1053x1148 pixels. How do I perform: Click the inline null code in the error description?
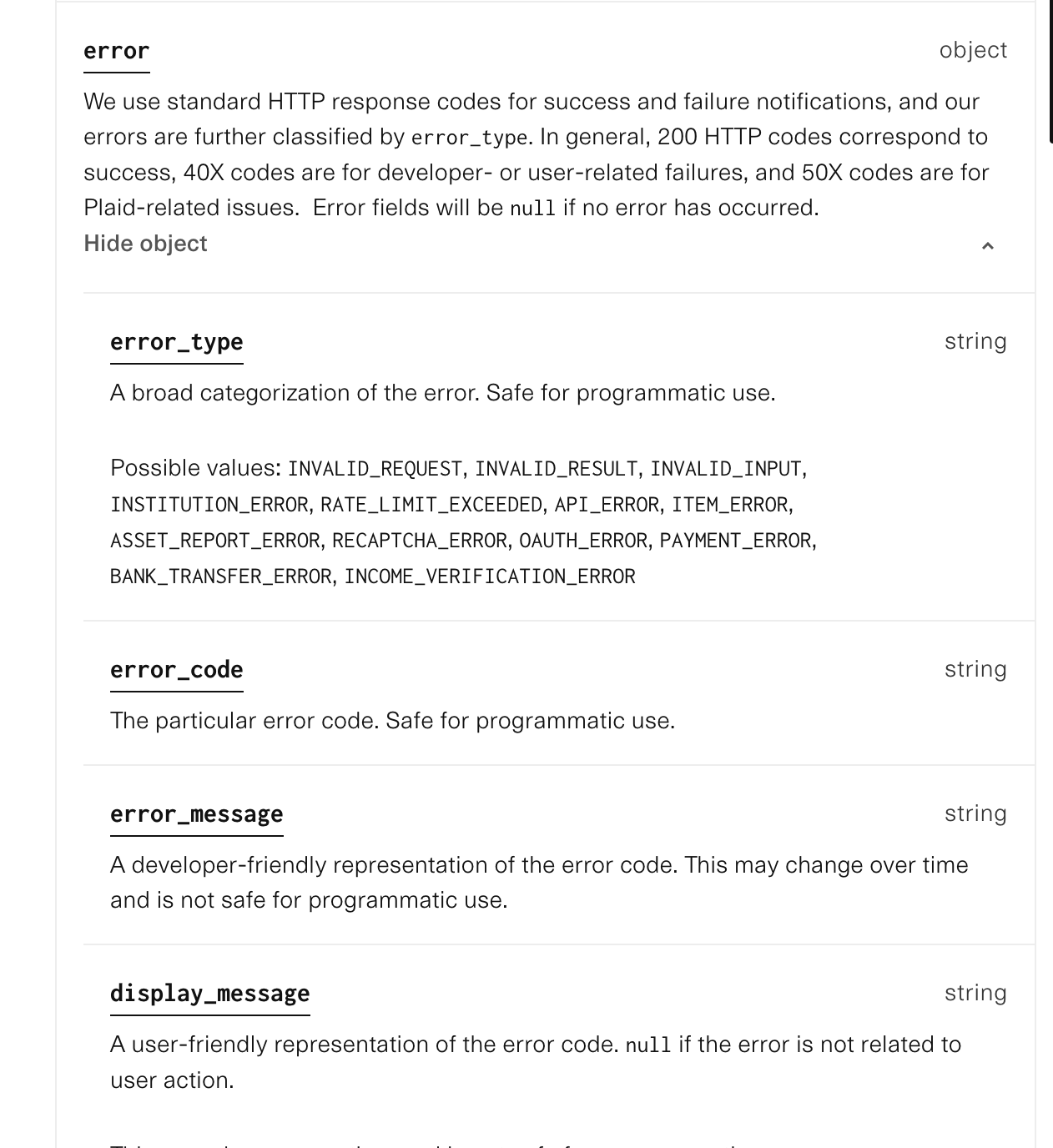point(532,208)
